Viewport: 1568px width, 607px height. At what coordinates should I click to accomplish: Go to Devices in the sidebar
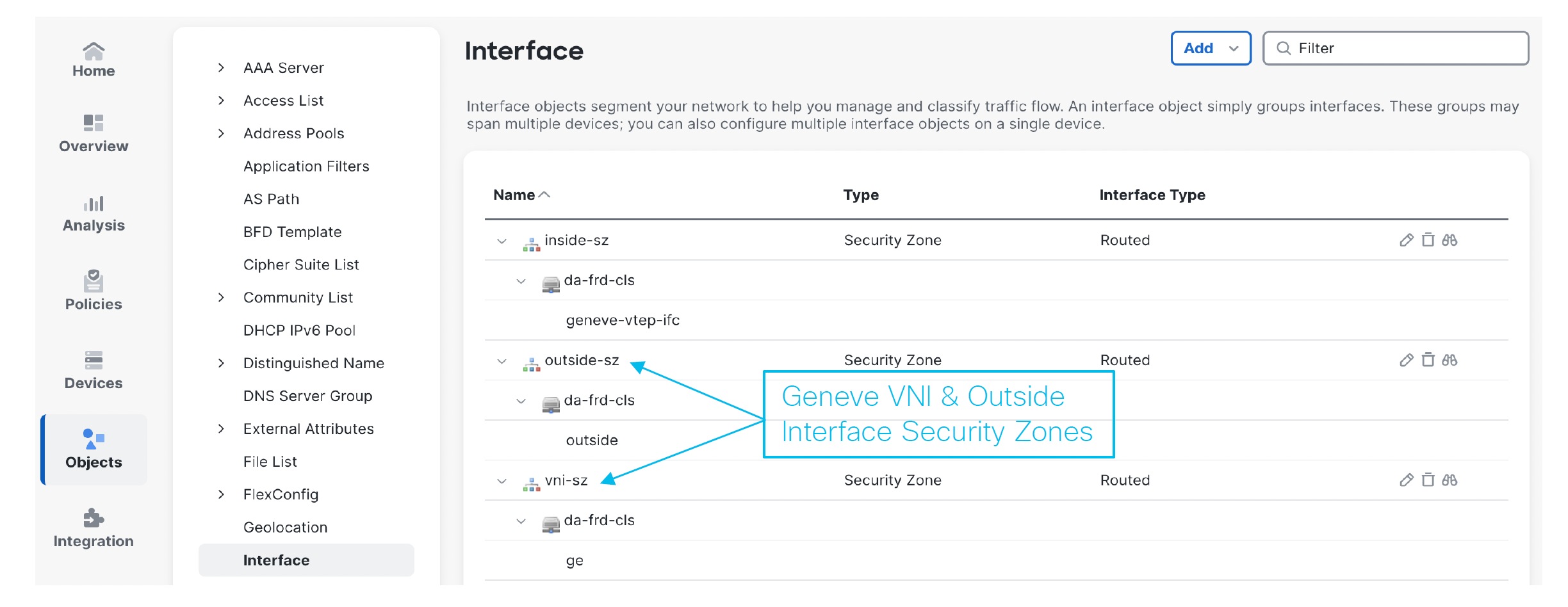(x=94, y=369)
